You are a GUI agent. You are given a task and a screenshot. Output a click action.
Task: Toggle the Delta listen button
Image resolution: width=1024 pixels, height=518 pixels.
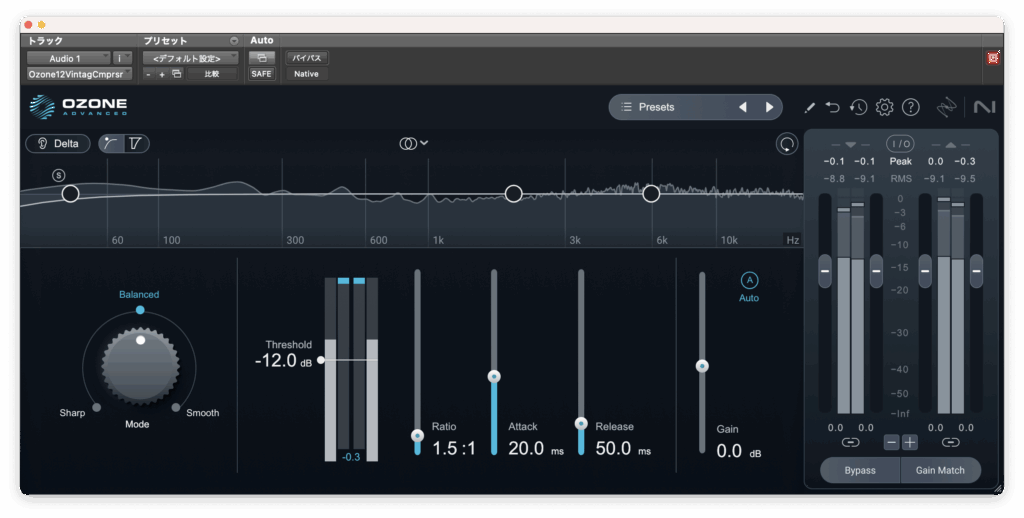click(x=58, y=143)
